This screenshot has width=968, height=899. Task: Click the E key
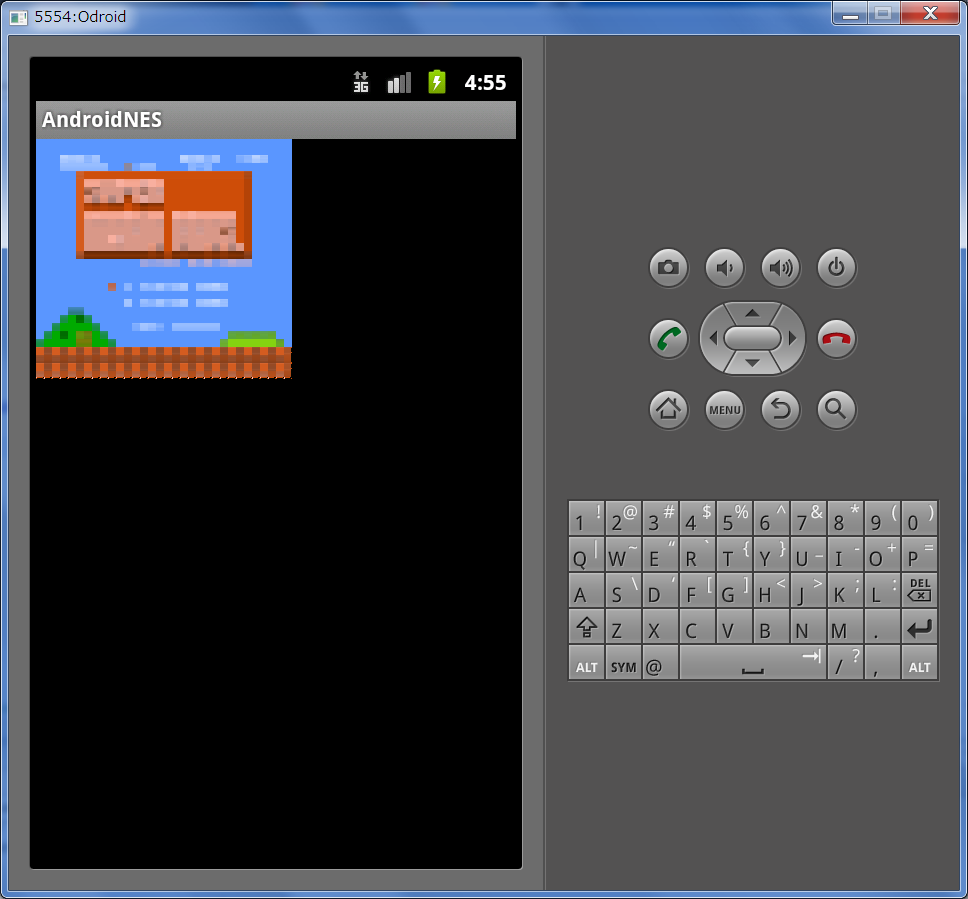[660, 554]
